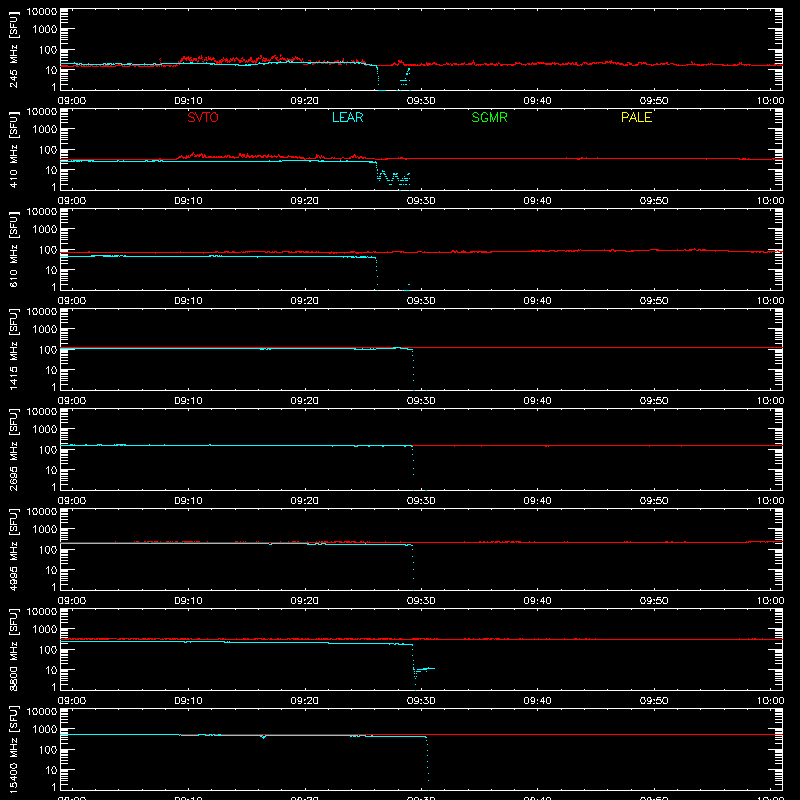The width and height of the screenshot is (800, 800).
Task: Click 09:40 label under the 410 MHz panel
Action: (x=537, y=201)
